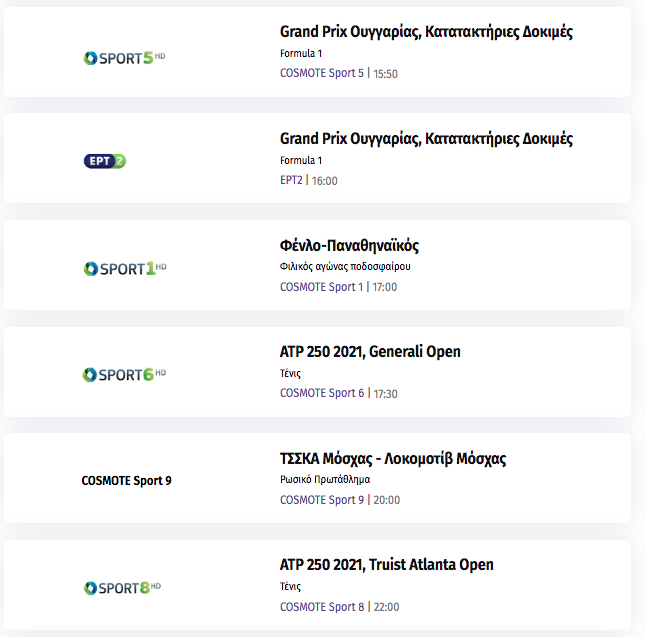Open the Grand Prix Ουγγαρίας title on EPT2

coord(426,139)
